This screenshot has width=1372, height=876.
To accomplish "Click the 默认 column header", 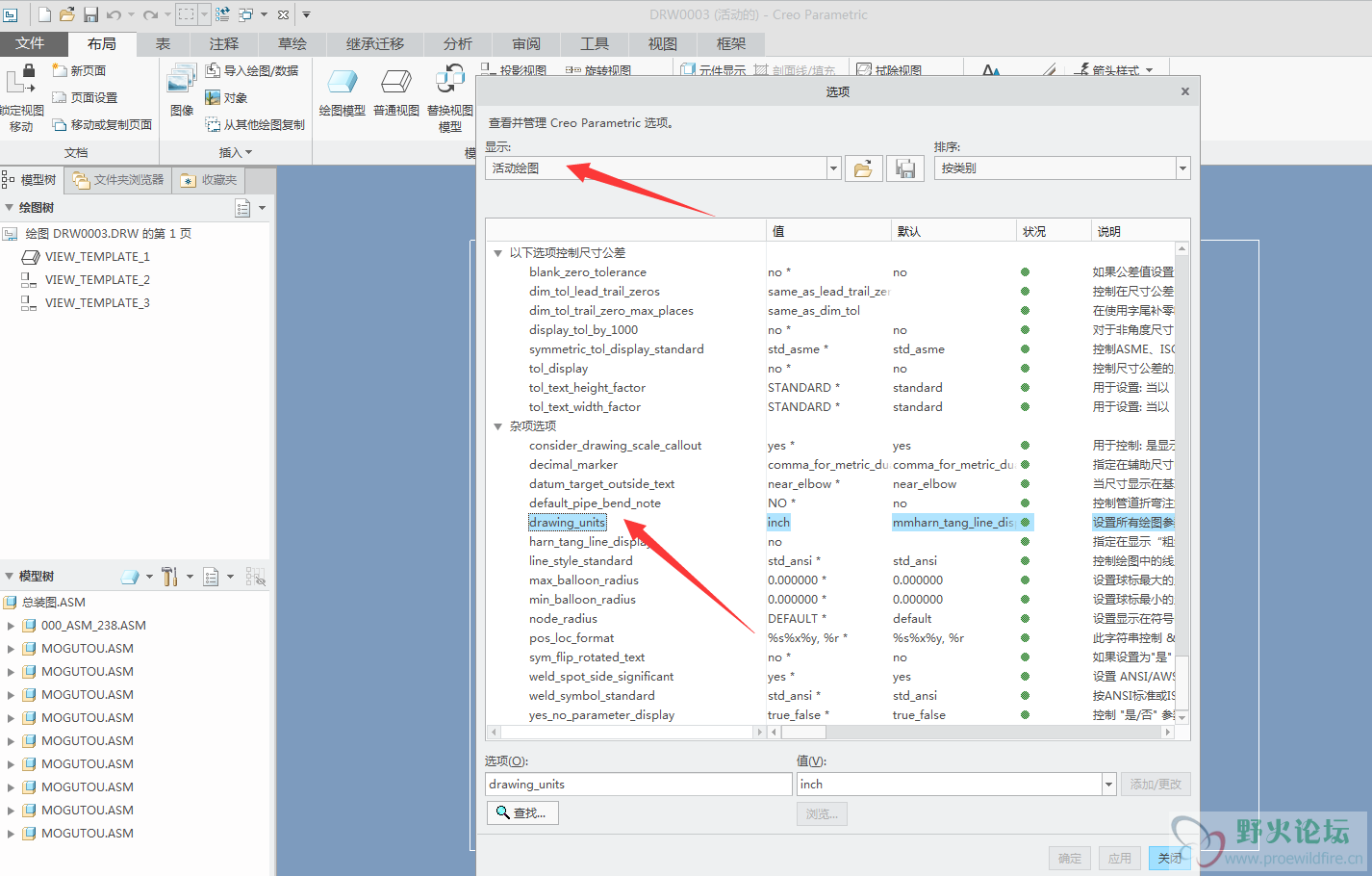I will click(x=953, y=231).
